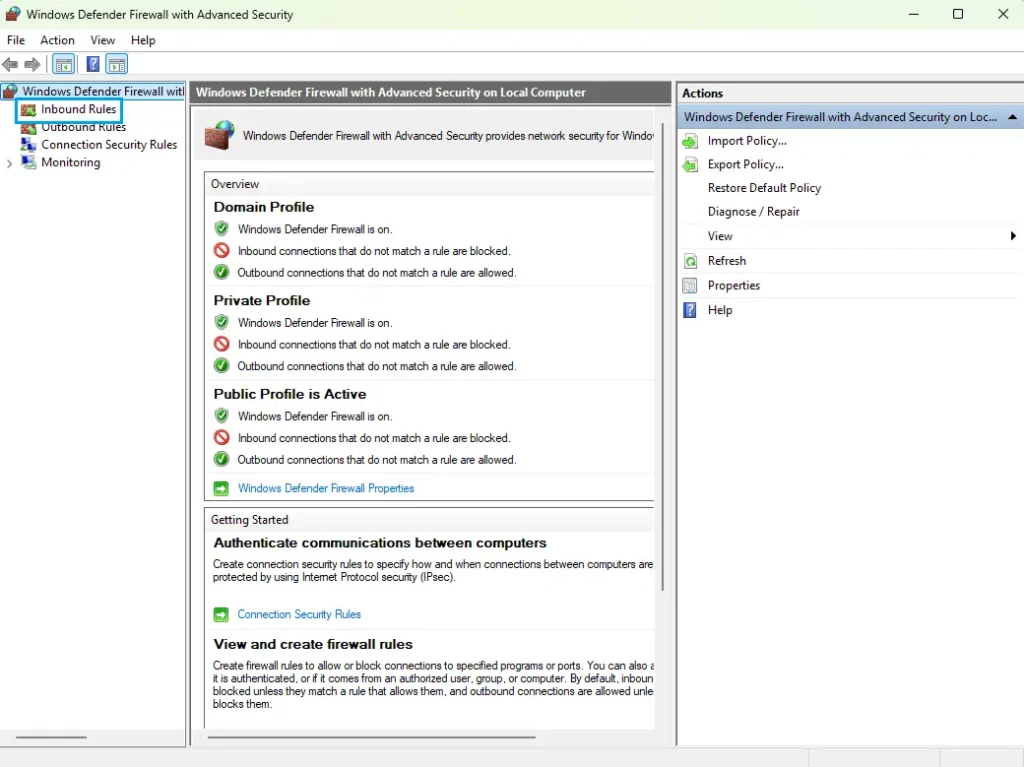This screenshot has height=767, width=1024.
Task: Click the Inbound Rules brick-wall icon
Action: click(x=28, y=109)
